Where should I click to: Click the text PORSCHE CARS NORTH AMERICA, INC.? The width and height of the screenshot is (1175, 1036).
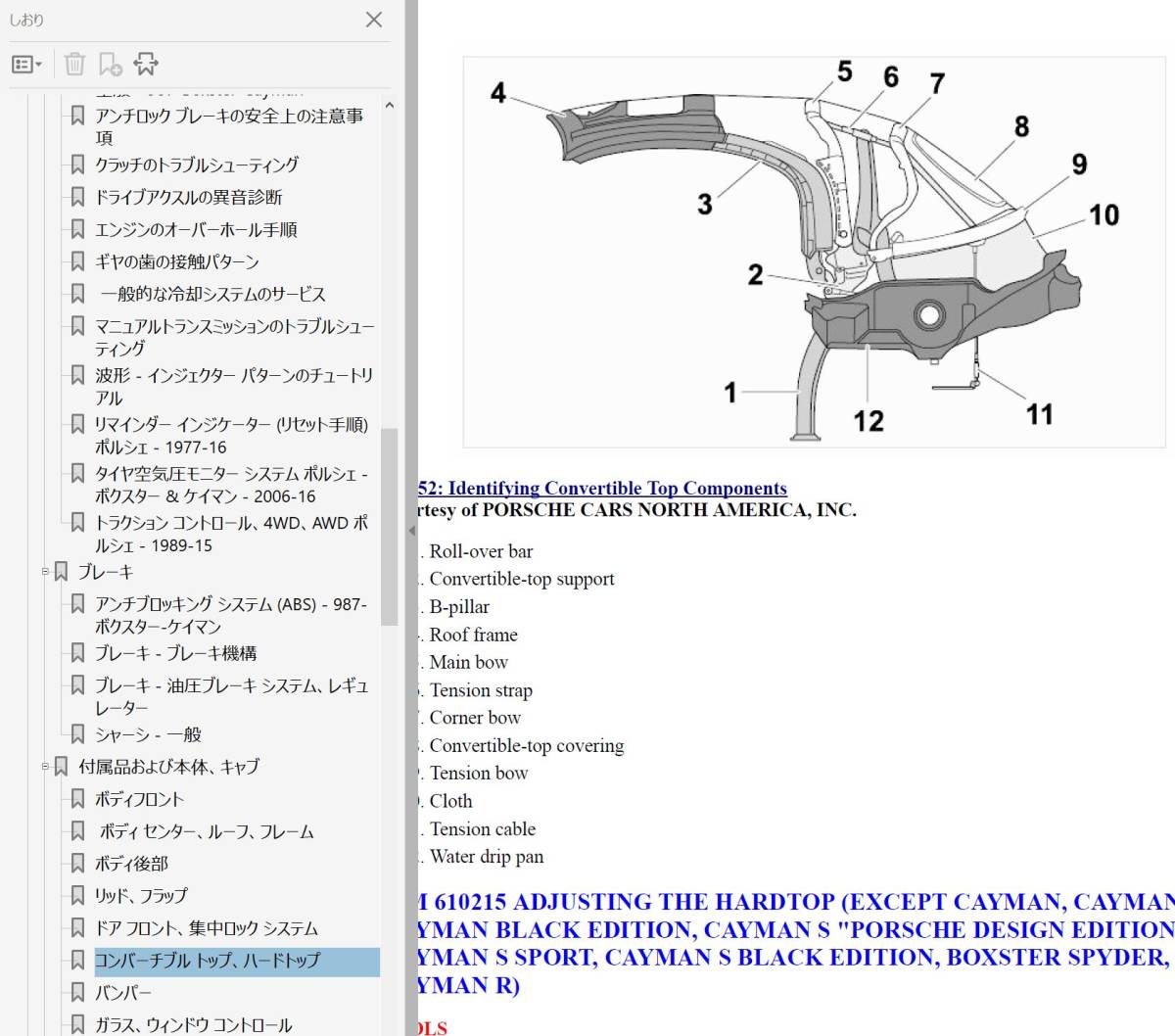[670, 510]
